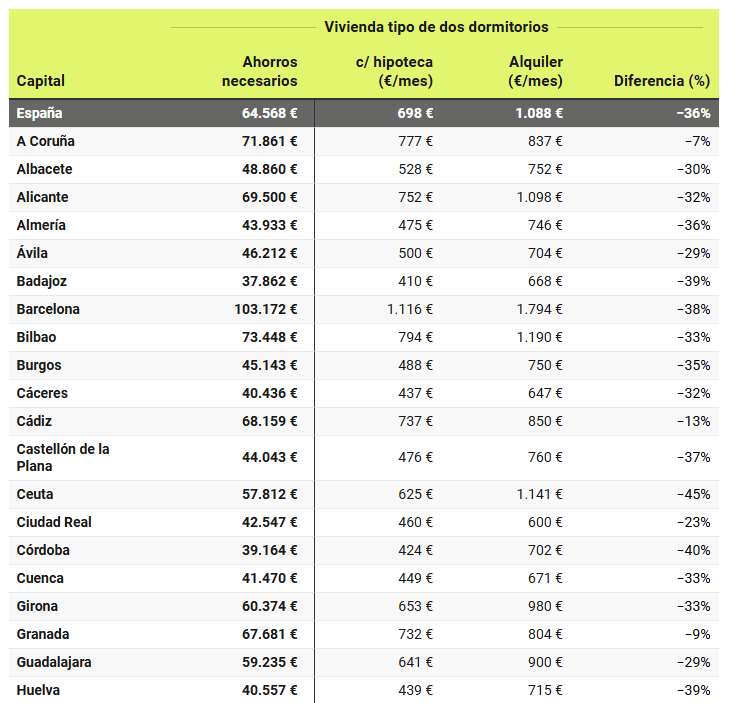
Task: Click Granada's difference value −9%
Action: pos(697,634)
